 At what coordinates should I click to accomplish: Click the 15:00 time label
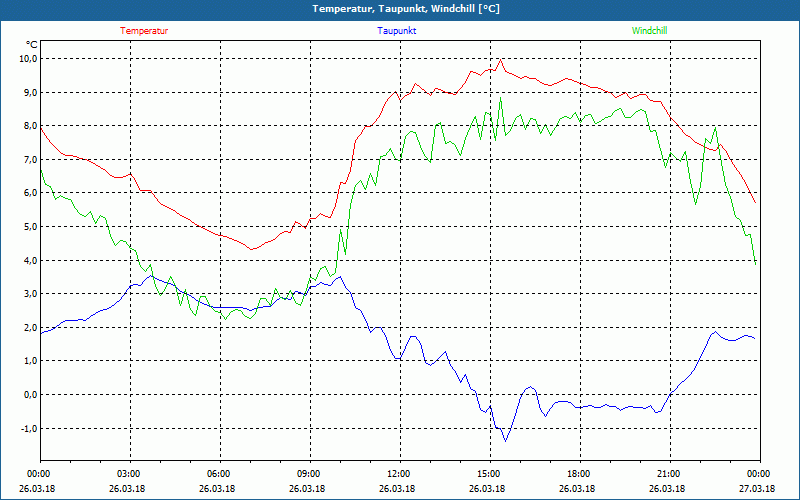(489, 473)
